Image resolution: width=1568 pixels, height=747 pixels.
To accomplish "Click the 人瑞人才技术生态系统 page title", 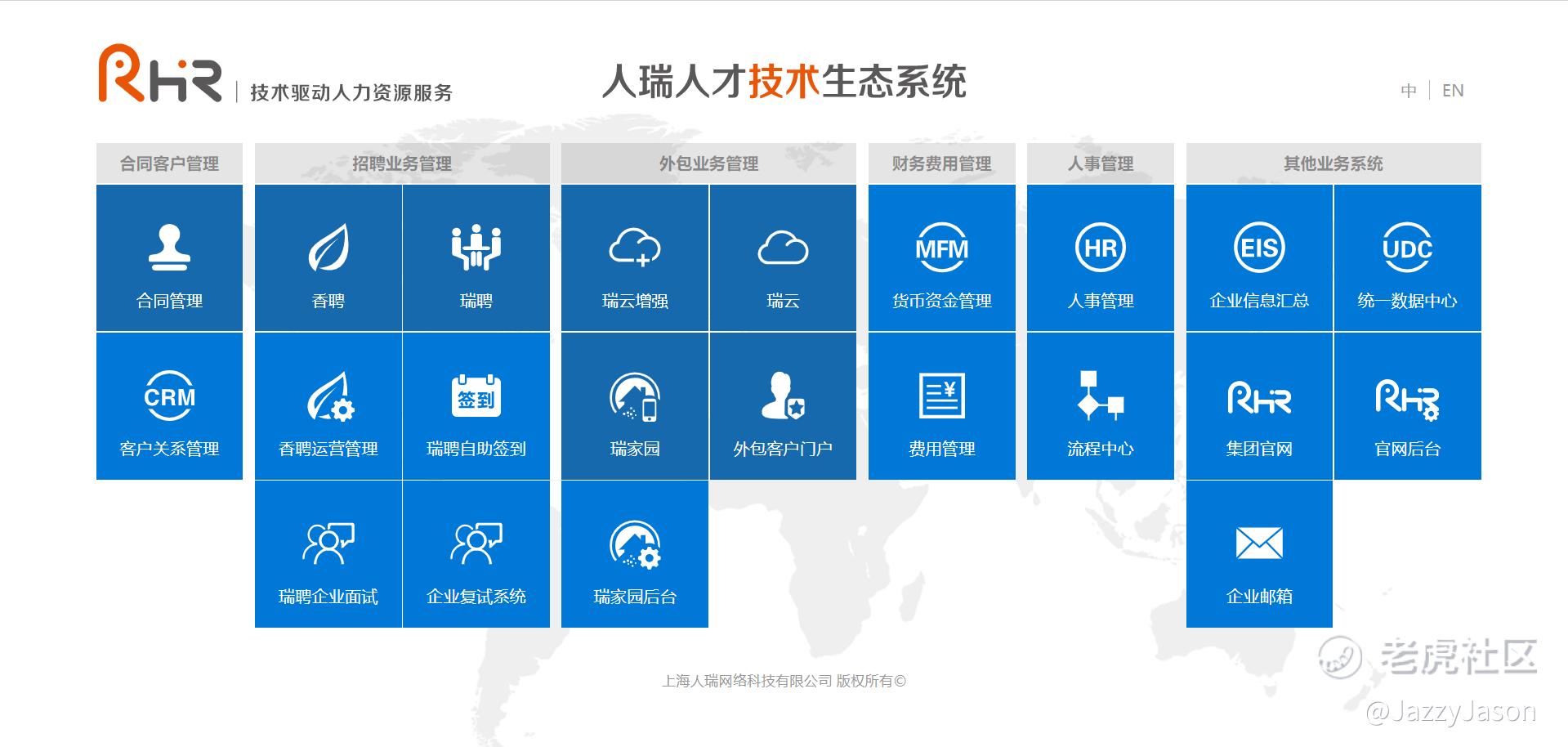I will (x=784, y=81).
